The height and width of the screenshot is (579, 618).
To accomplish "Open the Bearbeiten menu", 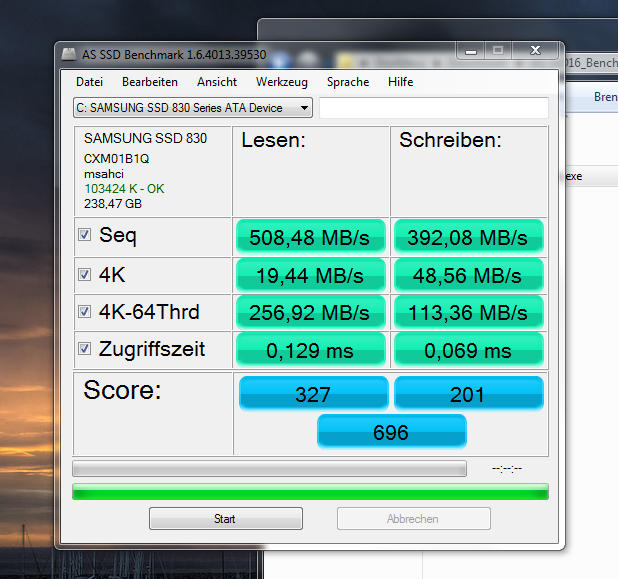I will [150, 82].
